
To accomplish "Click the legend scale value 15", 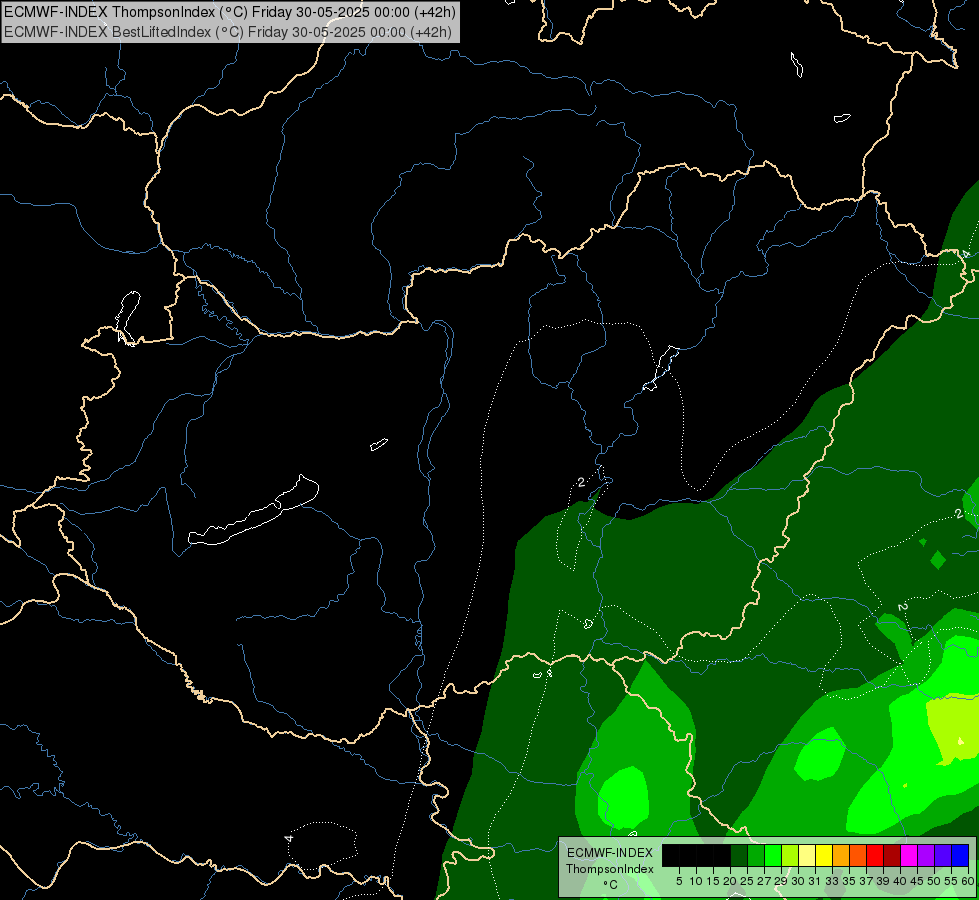I will [714, 881].
